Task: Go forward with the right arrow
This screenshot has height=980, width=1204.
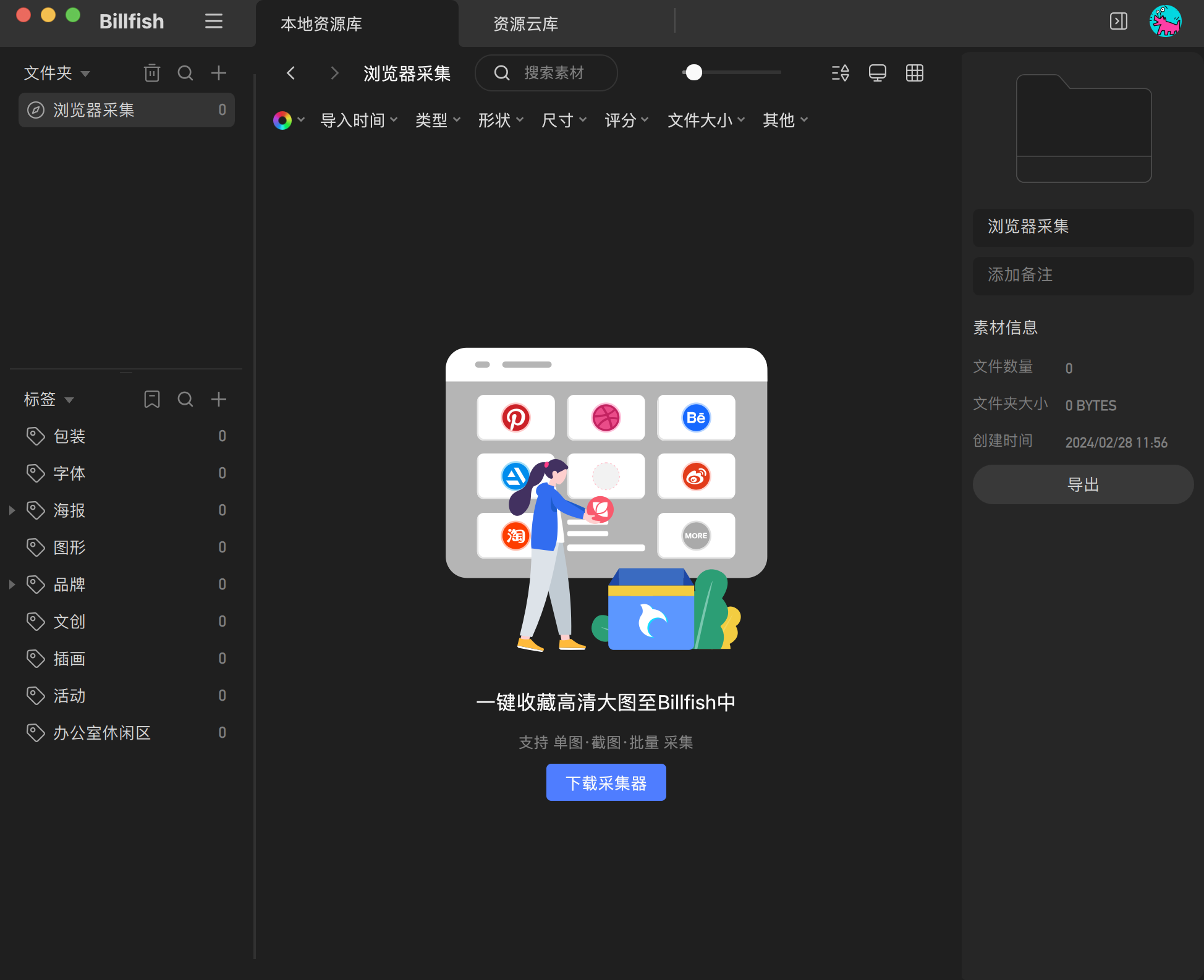Action: click(x=334, y=73)
